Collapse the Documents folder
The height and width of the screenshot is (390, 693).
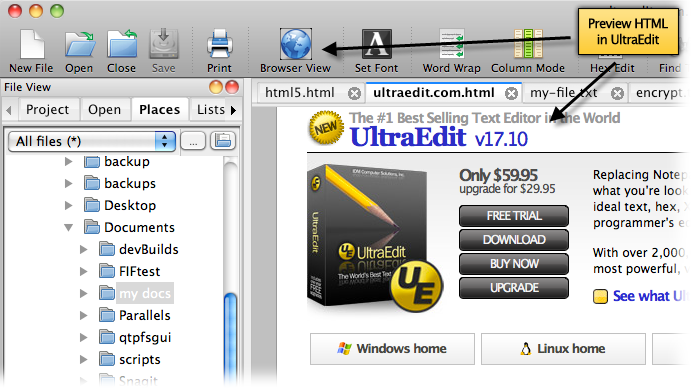69,228
